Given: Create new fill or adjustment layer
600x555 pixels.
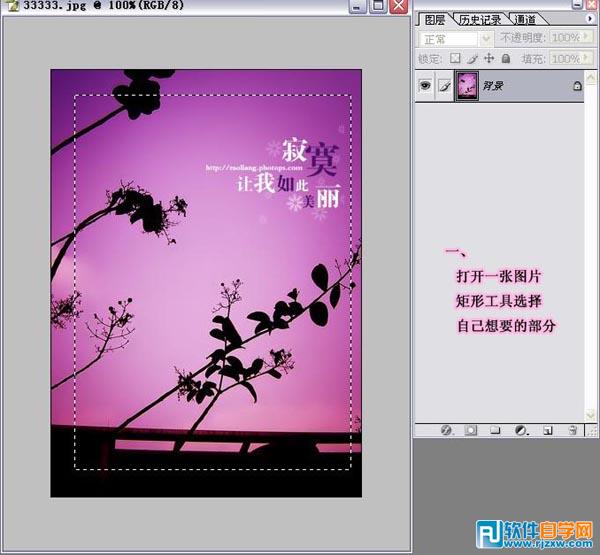Looking at the screenshot, I should pos(521,430).
